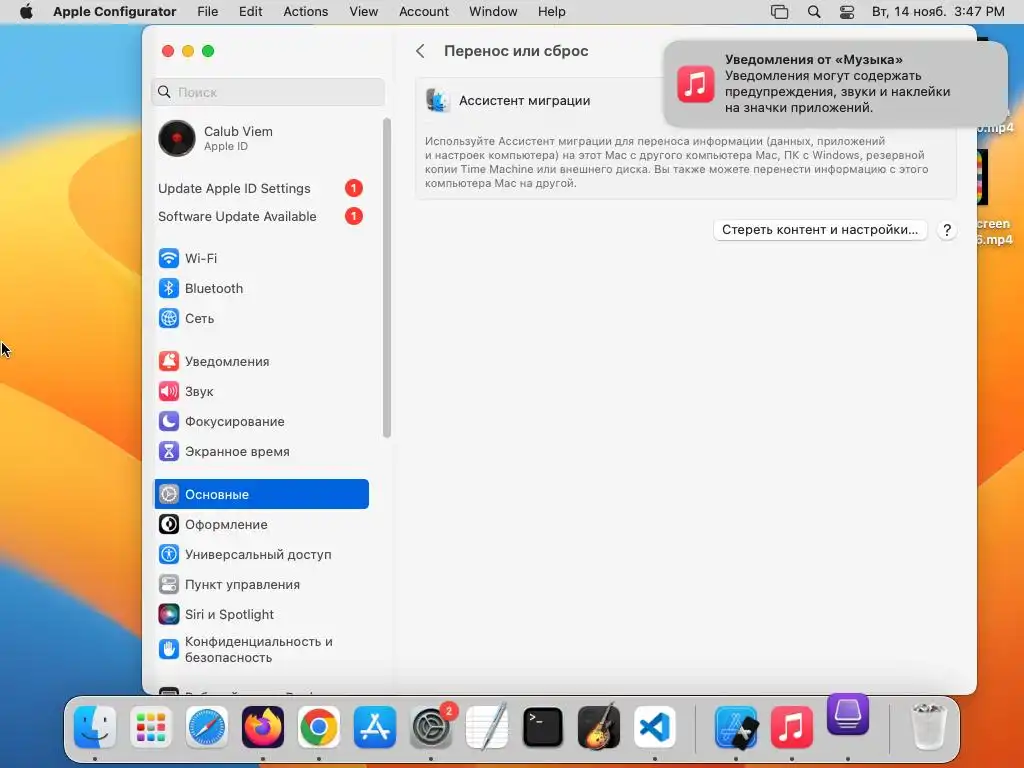The image size is (1024, 768).
Task: Open Software Update Available
Action: tap(261, 216)
